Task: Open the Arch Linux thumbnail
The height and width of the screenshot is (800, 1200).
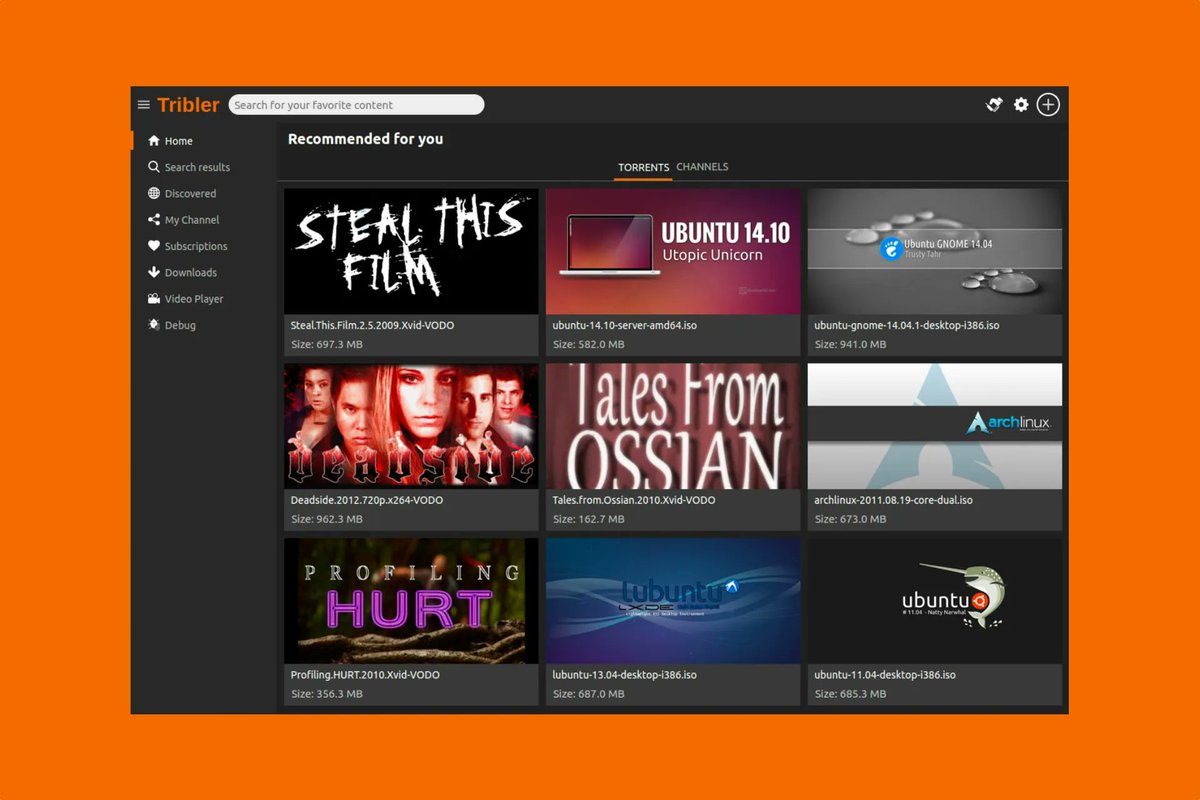Action: point(935,426)
